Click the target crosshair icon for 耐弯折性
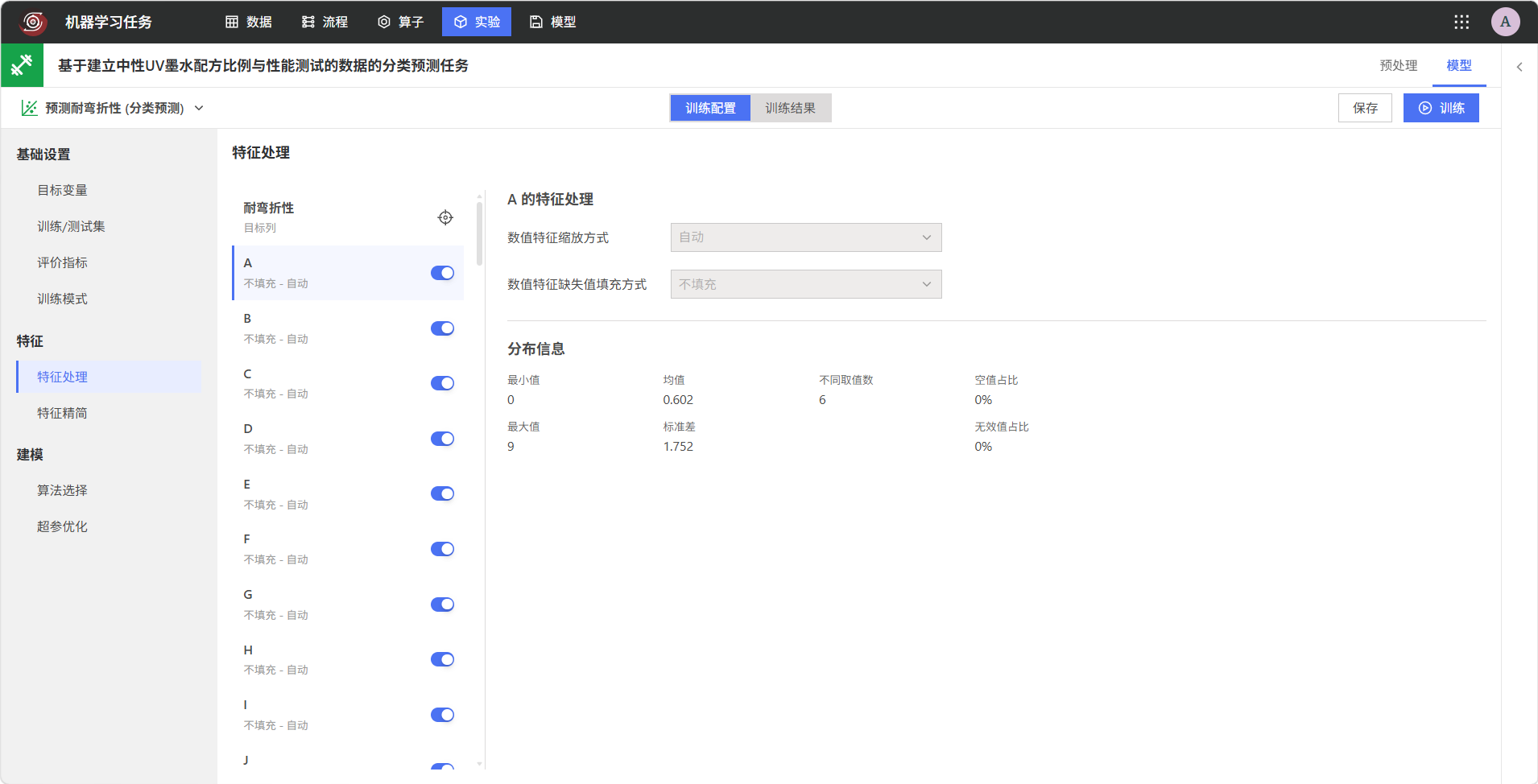Image resolution: width=1538 pixels, height=784 pixels. pos(445,217)
